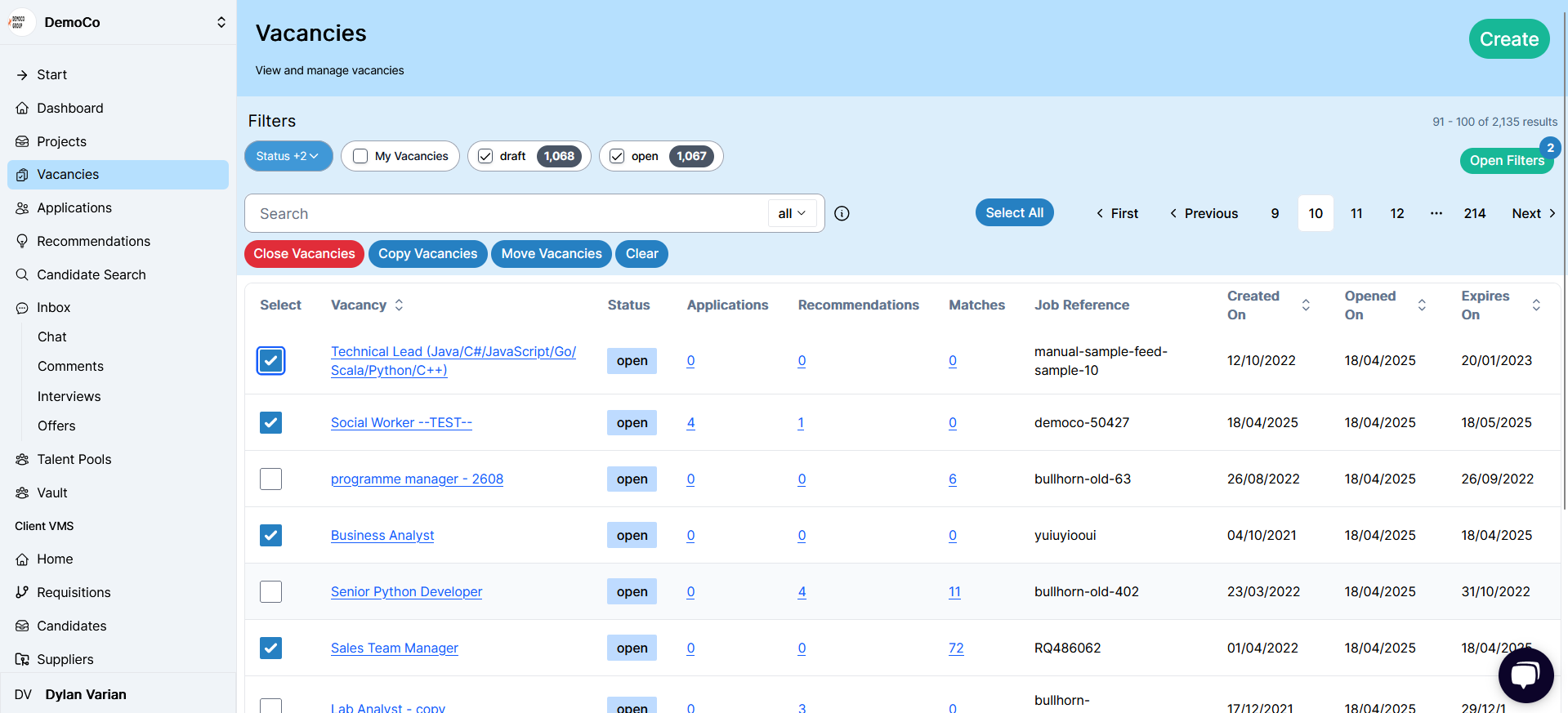
Task: Click the Candidates icon in sidebar
Action: (x=22, y=626)
